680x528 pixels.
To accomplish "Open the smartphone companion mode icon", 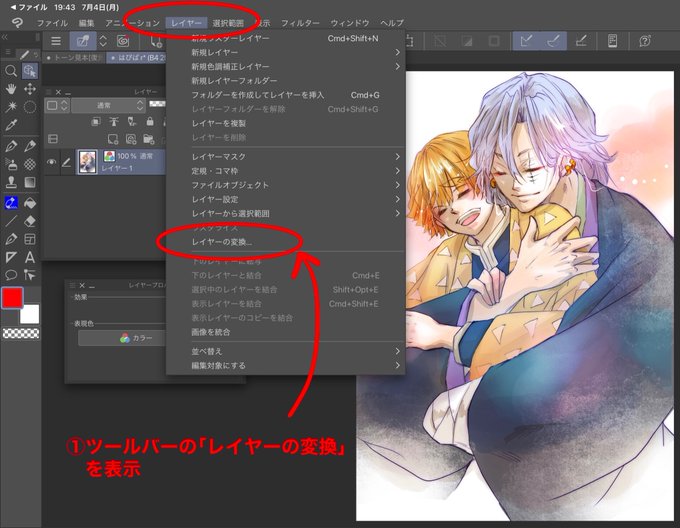I will pyautogui.click(x=612, y=41).
